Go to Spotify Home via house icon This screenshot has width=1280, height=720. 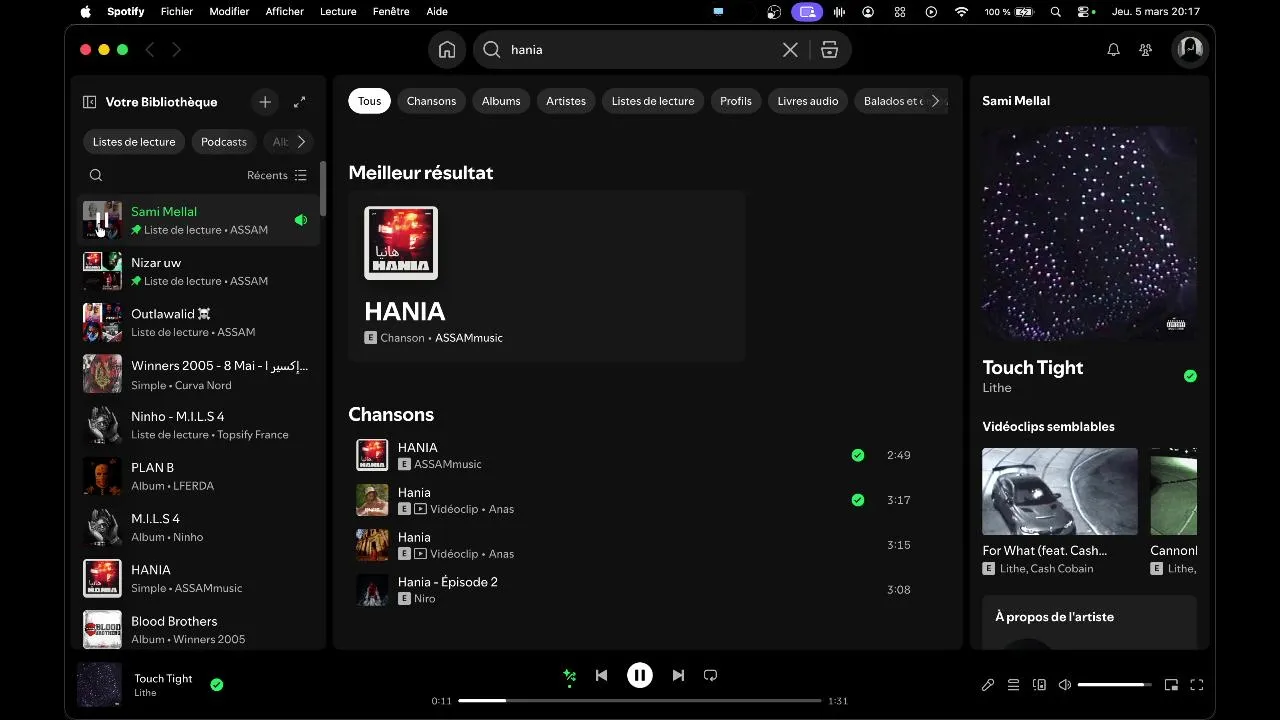(x=447, y=50)
